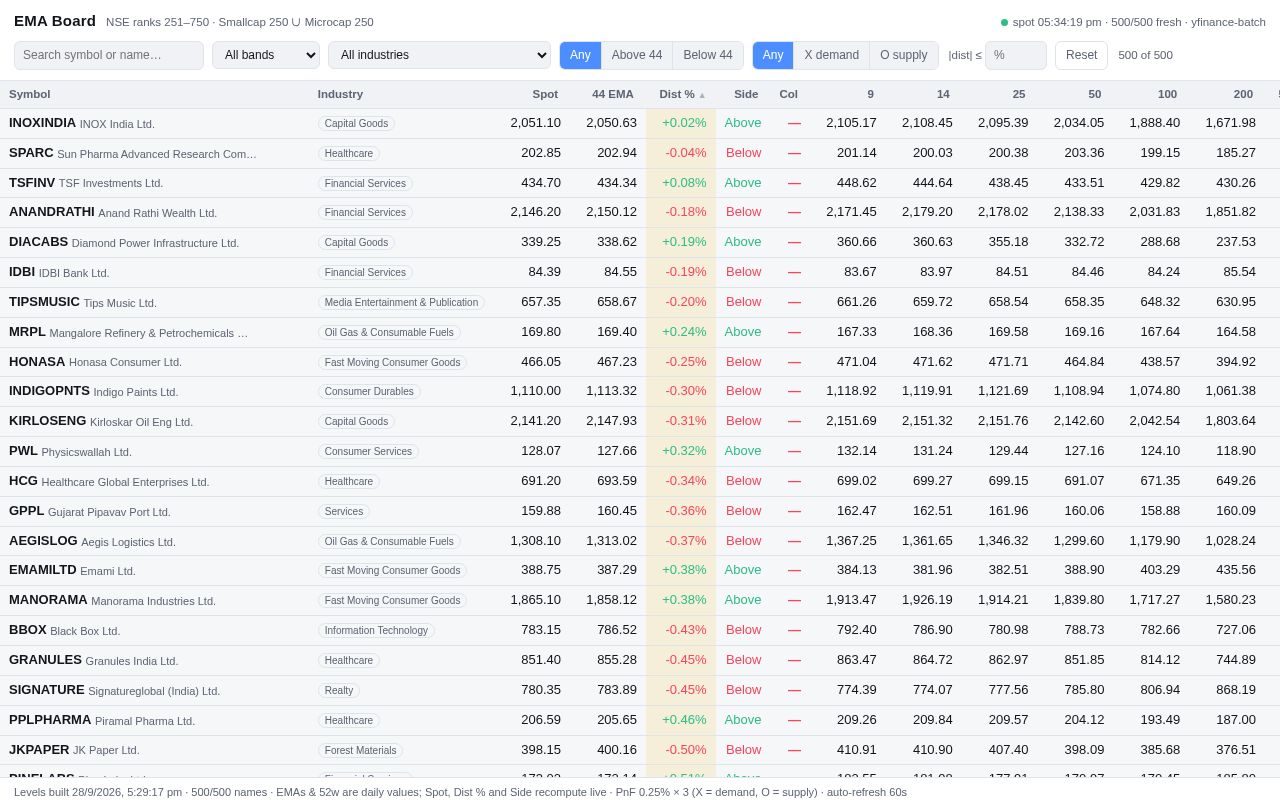Select the AEGISLOG symbol
The image size is (1280, 800).
(x=43, y=541)
